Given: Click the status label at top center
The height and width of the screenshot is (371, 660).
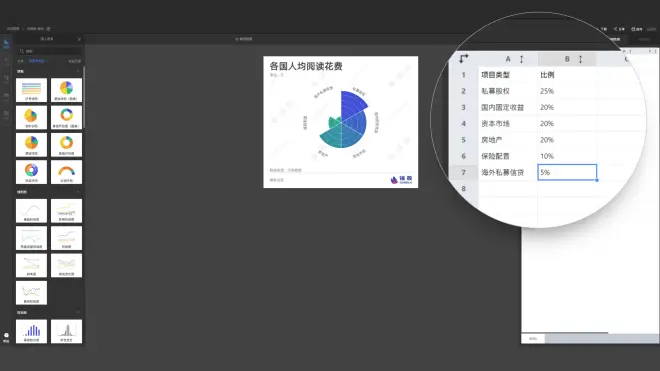Looking at the screenshot, I should pos(244,39).
